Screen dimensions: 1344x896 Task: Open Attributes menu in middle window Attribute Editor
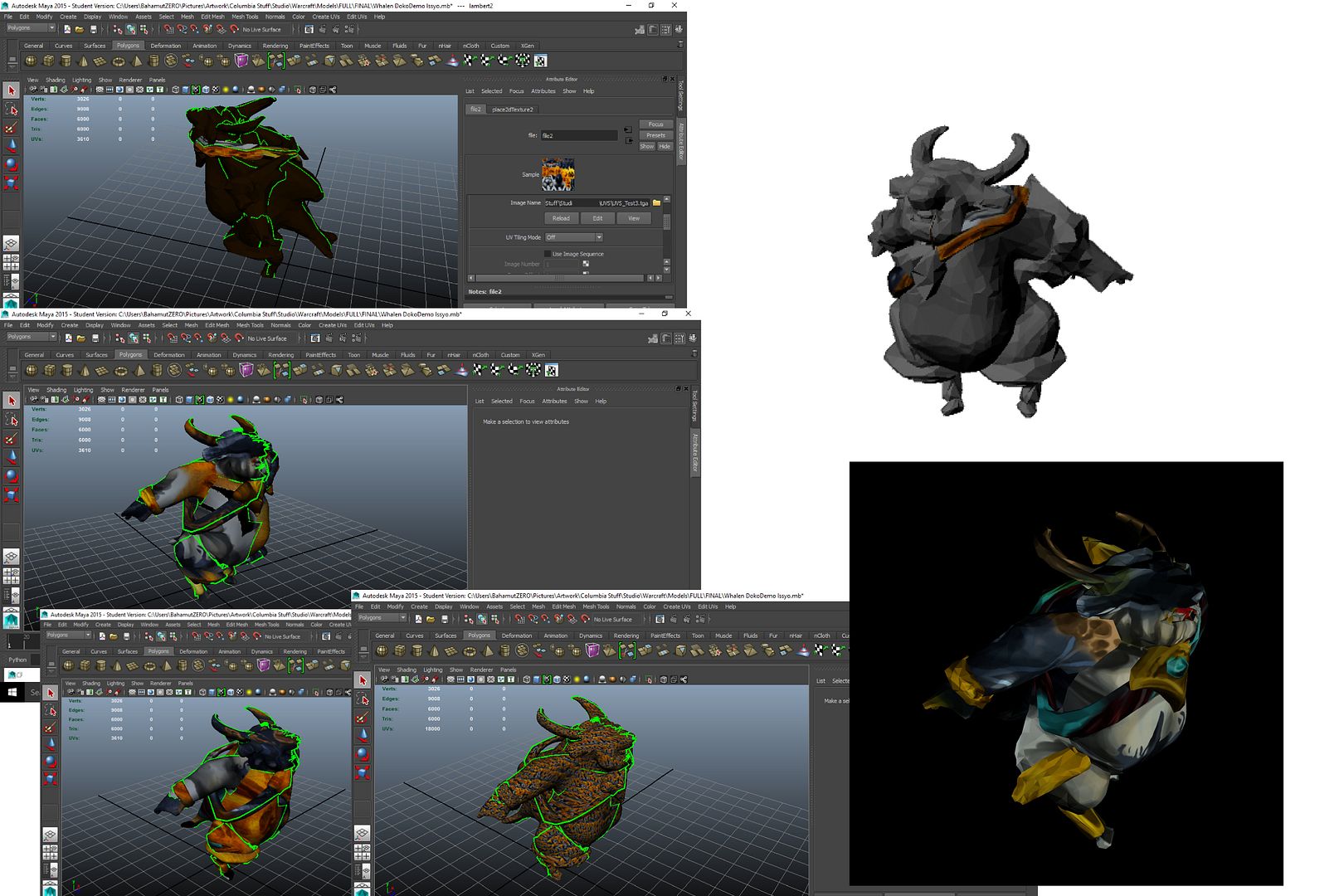pos(554,402)
